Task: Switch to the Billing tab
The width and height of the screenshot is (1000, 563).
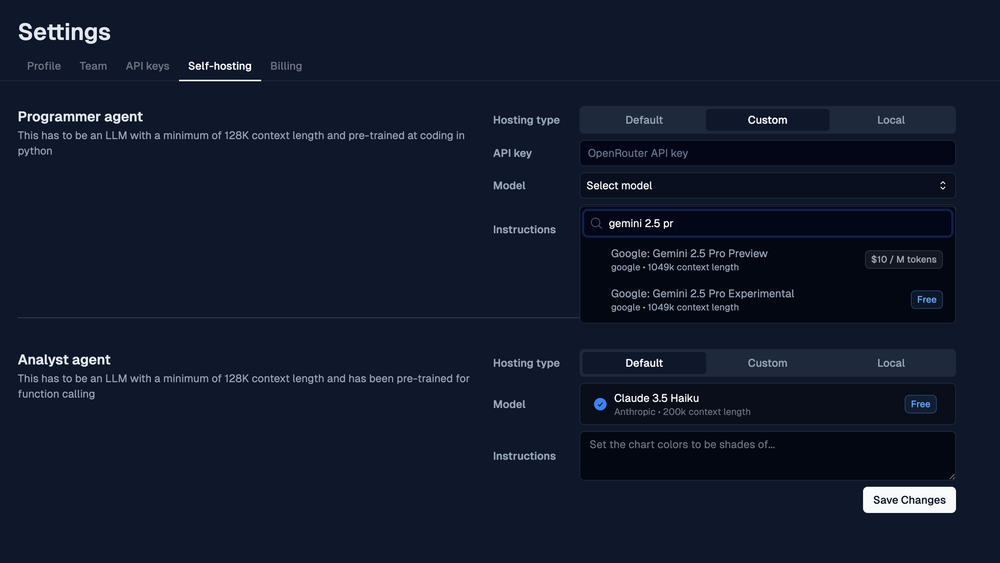Action: click(286, 66)
